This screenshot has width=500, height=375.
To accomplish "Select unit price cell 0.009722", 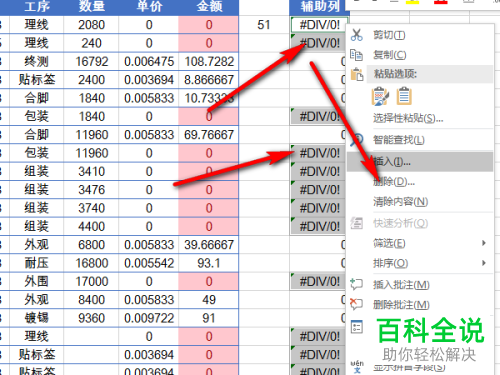I will pos(149,318).
